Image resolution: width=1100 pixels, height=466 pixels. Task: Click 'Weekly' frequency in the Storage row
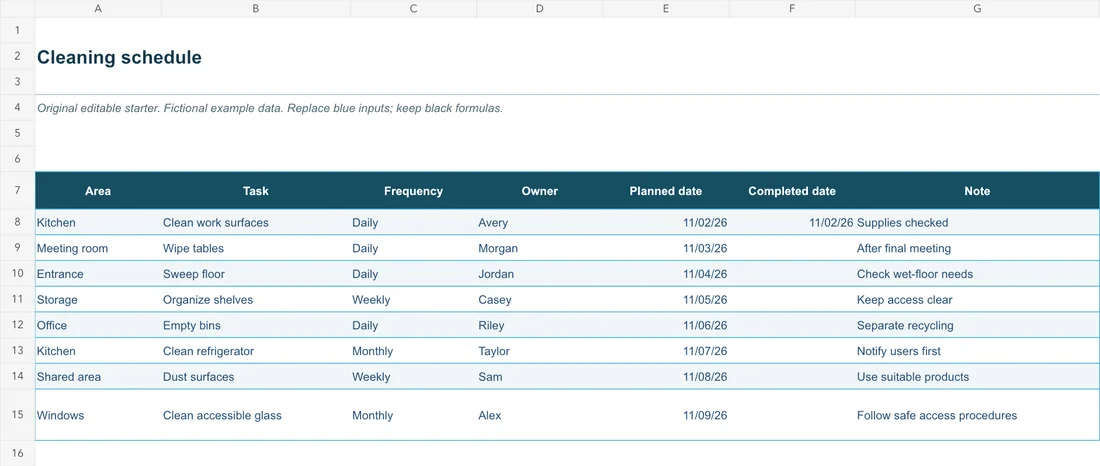413,300
